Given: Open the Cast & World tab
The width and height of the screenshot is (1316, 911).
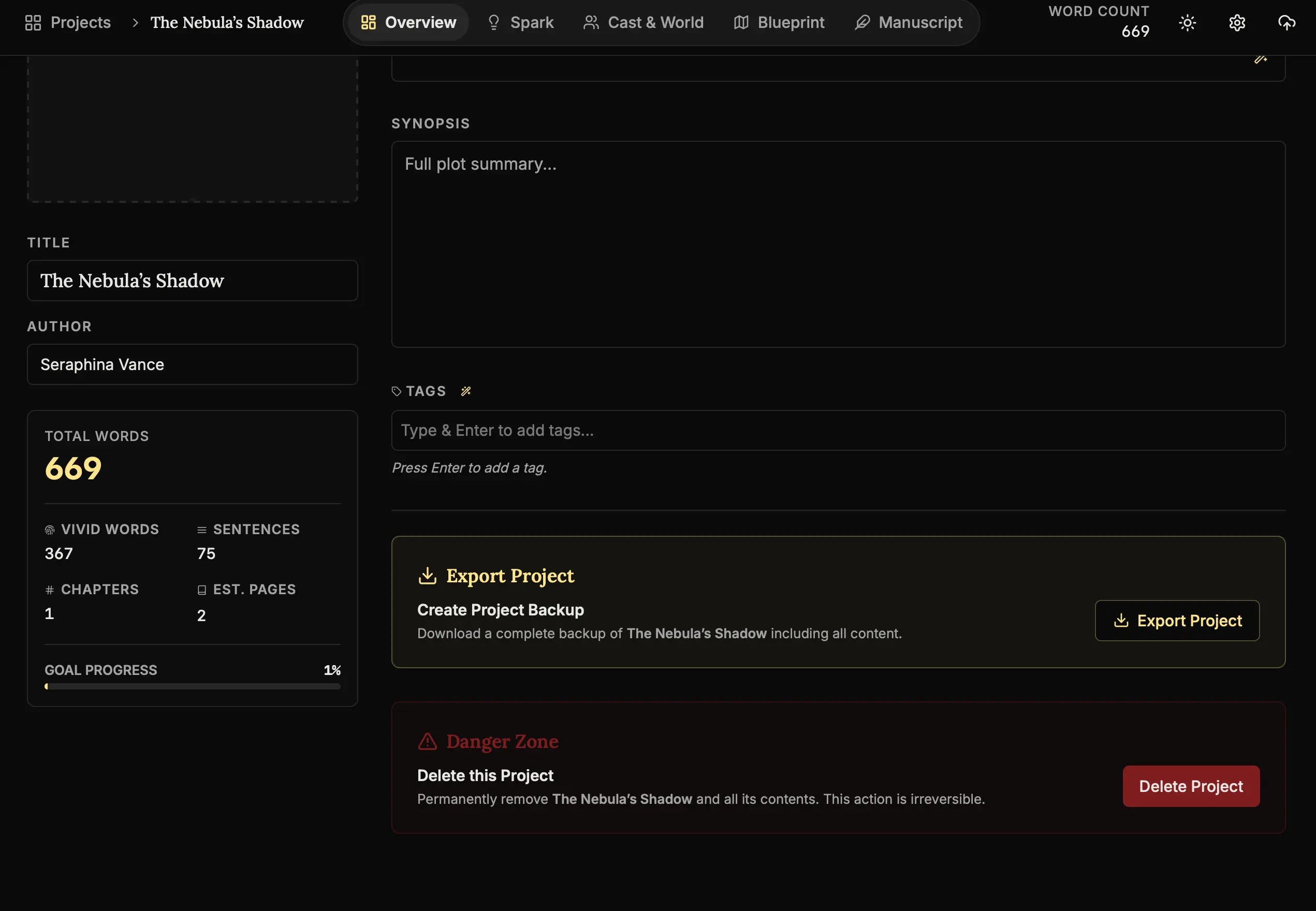Looking at the screenshot, I should (644, 23).
